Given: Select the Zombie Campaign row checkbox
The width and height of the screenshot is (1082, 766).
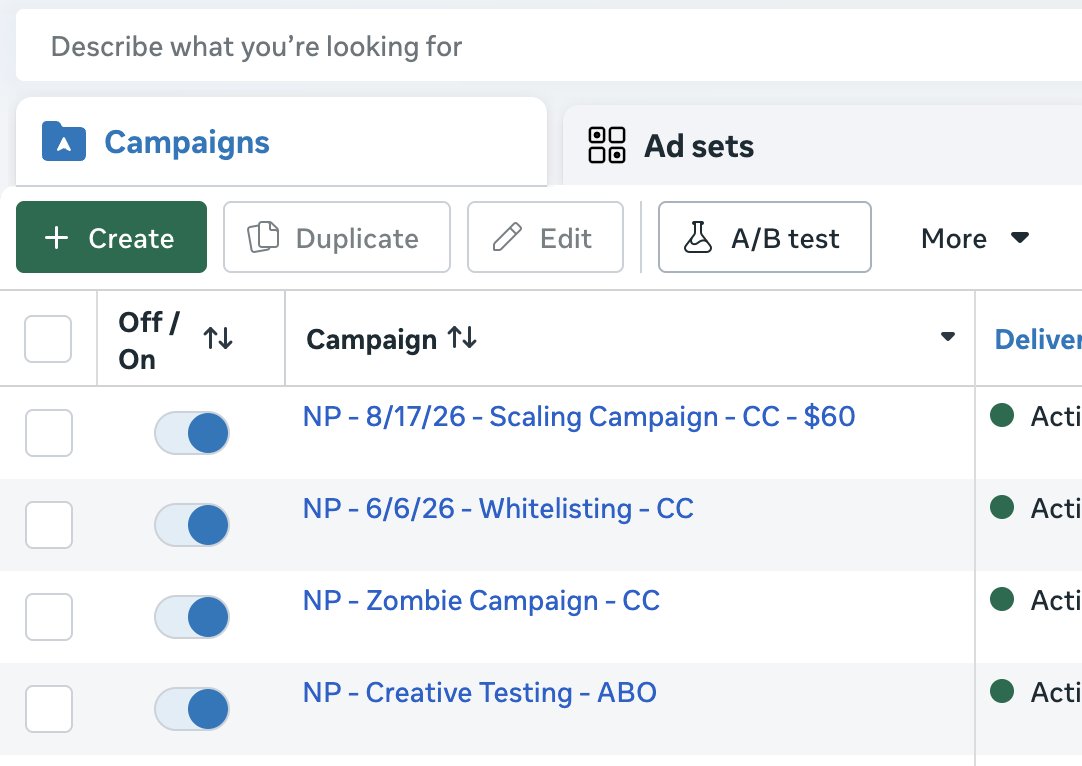Looking at the screenshot, I should pos(49,616).
